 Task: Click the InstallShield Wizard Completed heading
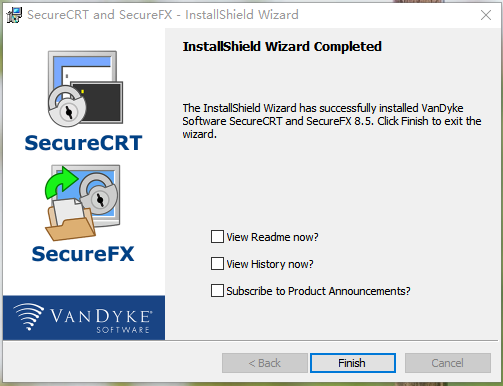282,47
